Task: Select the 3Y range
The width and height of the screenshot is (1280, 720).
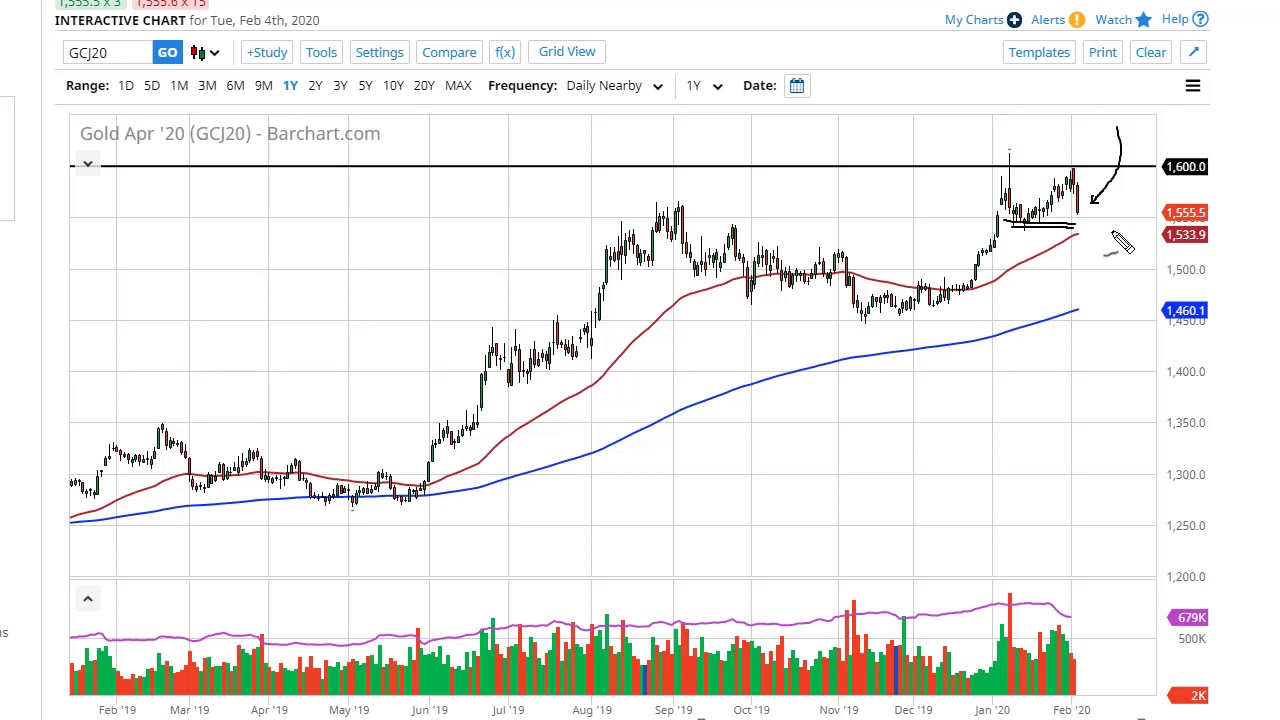Action: [x=340, y=86]
